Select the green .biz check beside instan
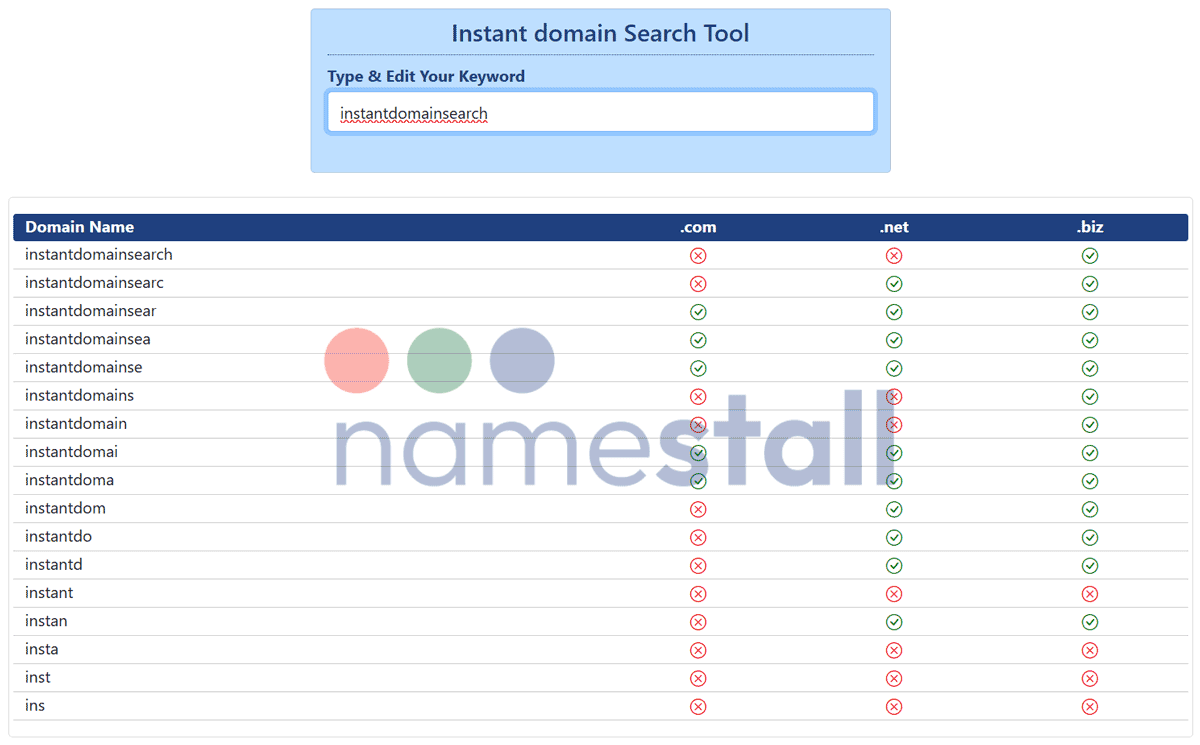 click(1090, 621)
